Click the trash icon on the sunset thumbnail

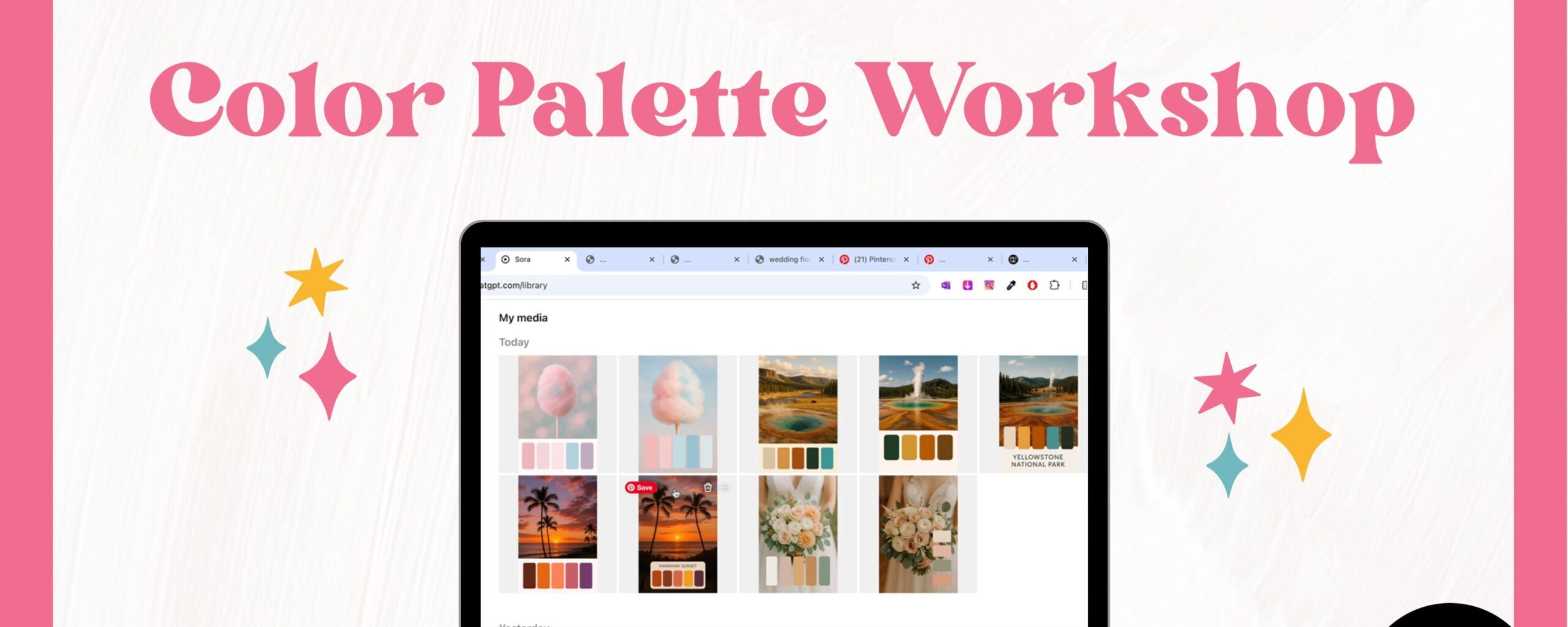(x=707, y=486)
